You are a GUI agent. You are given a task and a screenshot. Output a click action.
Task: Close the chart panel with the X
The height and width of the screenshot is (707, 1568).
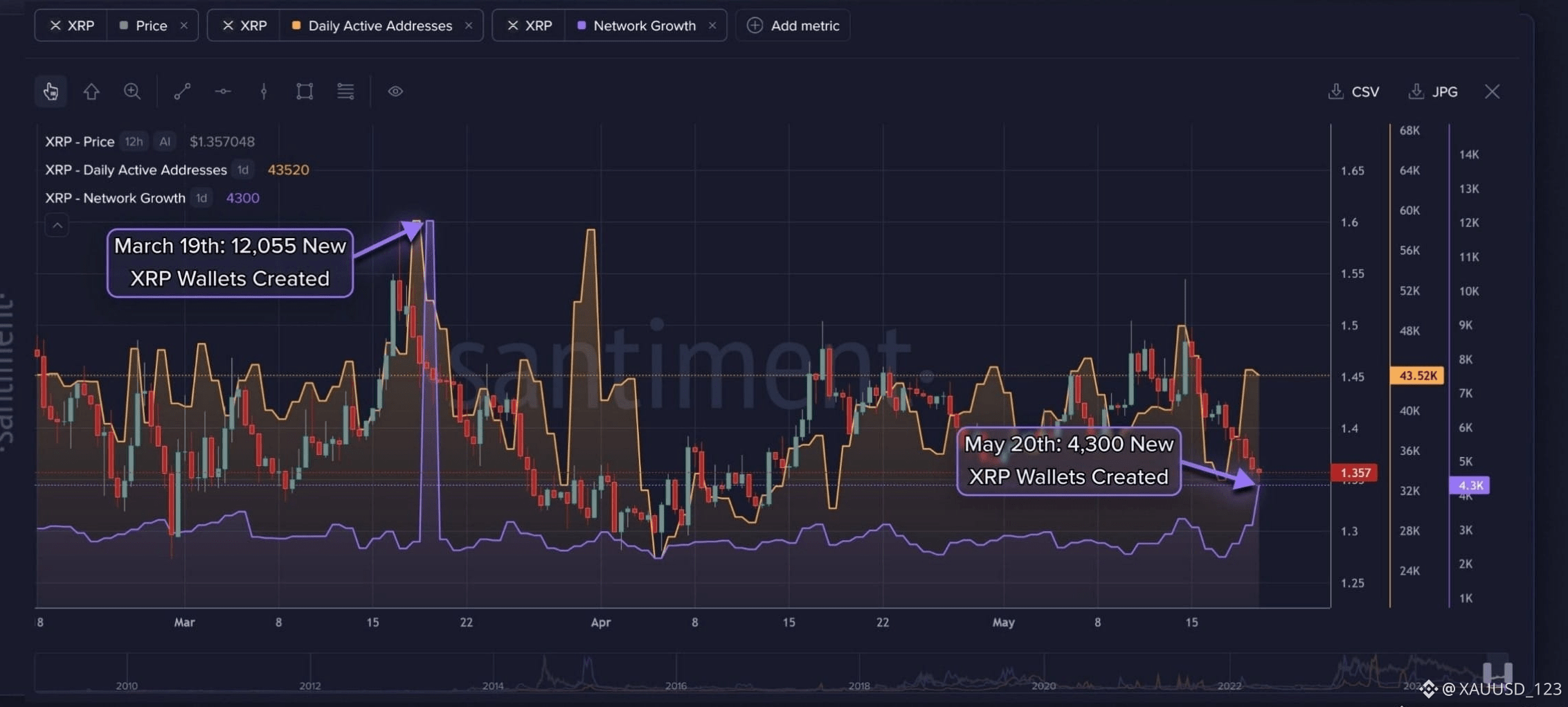pos(1493,91)
